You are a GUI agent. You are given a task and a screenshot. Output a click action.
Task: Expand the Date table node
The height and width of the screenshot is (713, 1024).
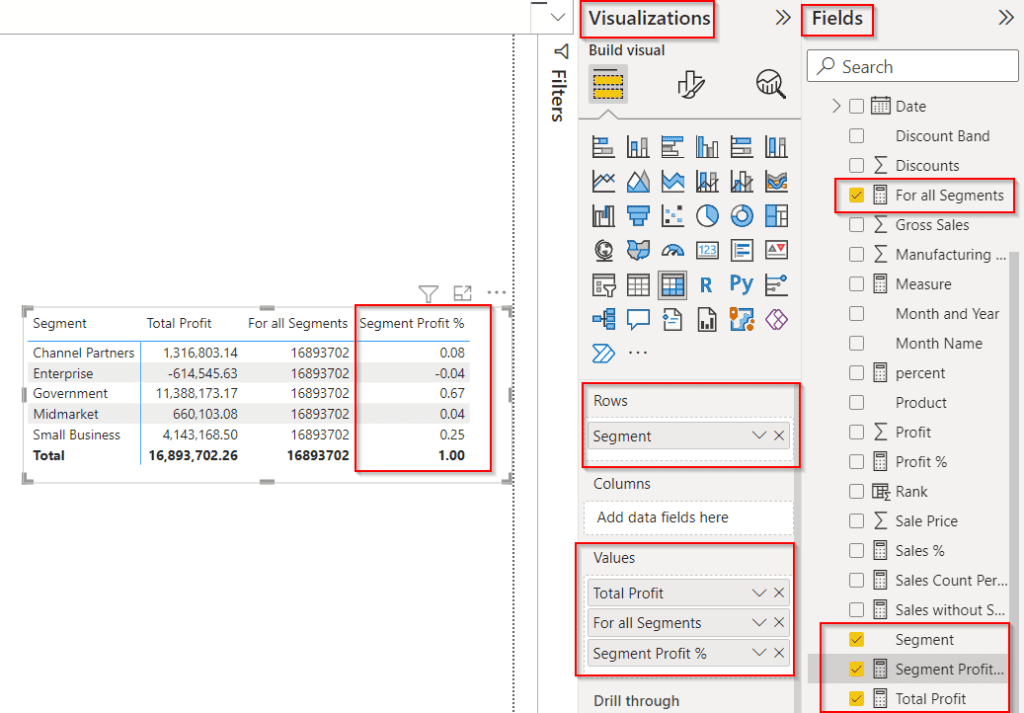pyautogui.click(x=836, y=106)
